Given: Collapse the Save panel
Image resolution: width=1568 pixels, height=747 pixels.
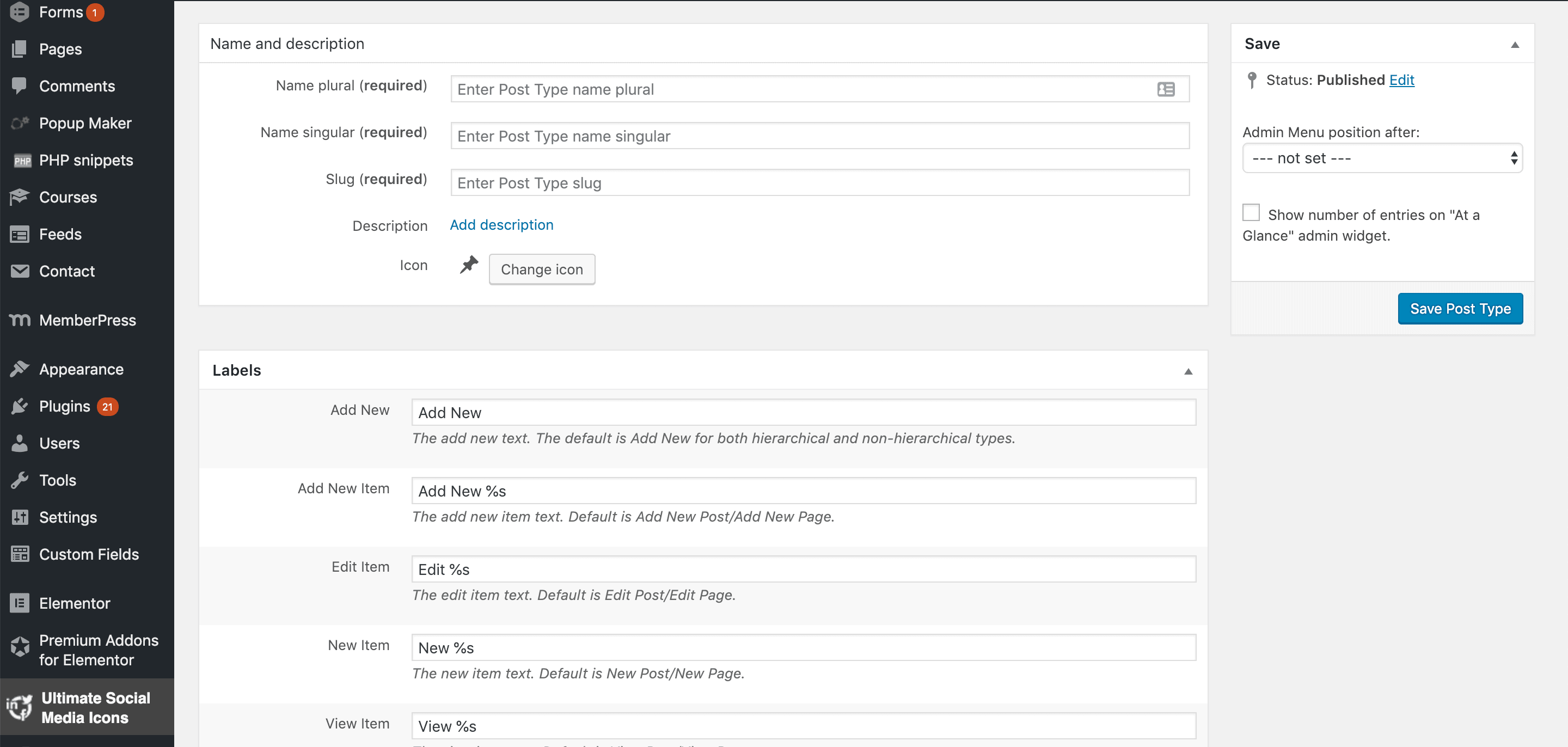Looking at the screenshot, I should [1515, 45].
